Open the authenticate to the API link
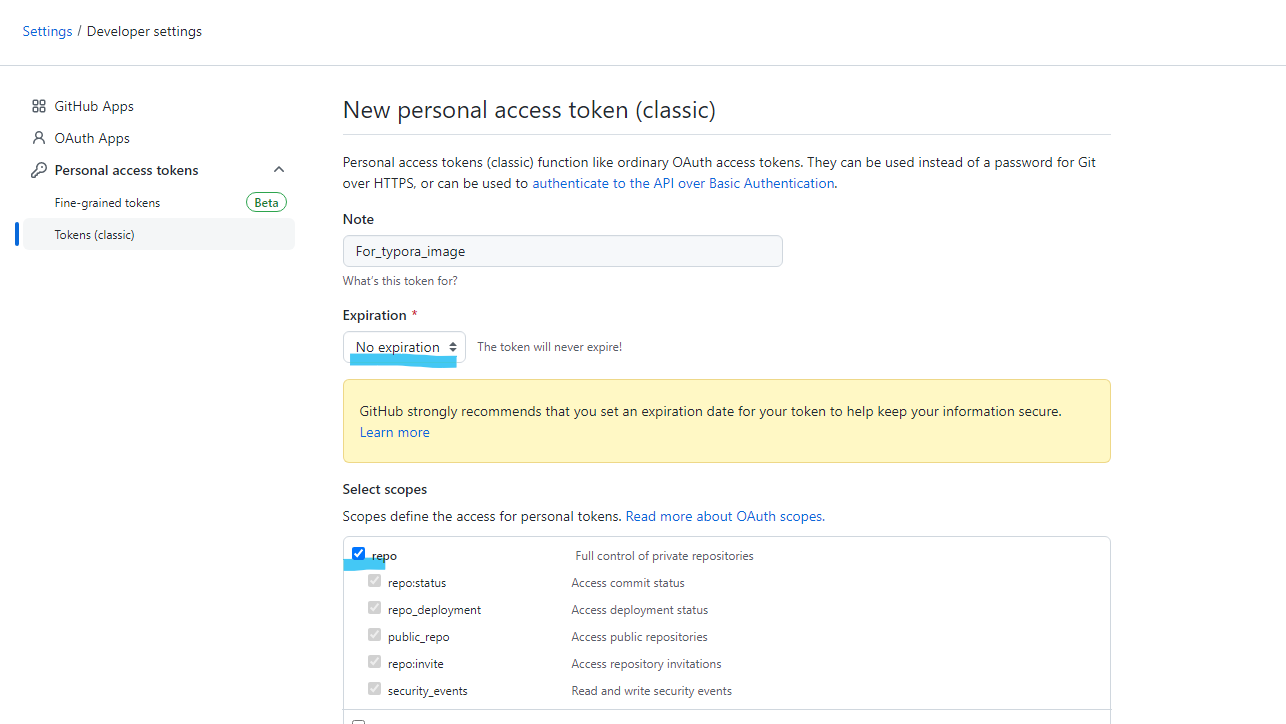 [683, 183]
